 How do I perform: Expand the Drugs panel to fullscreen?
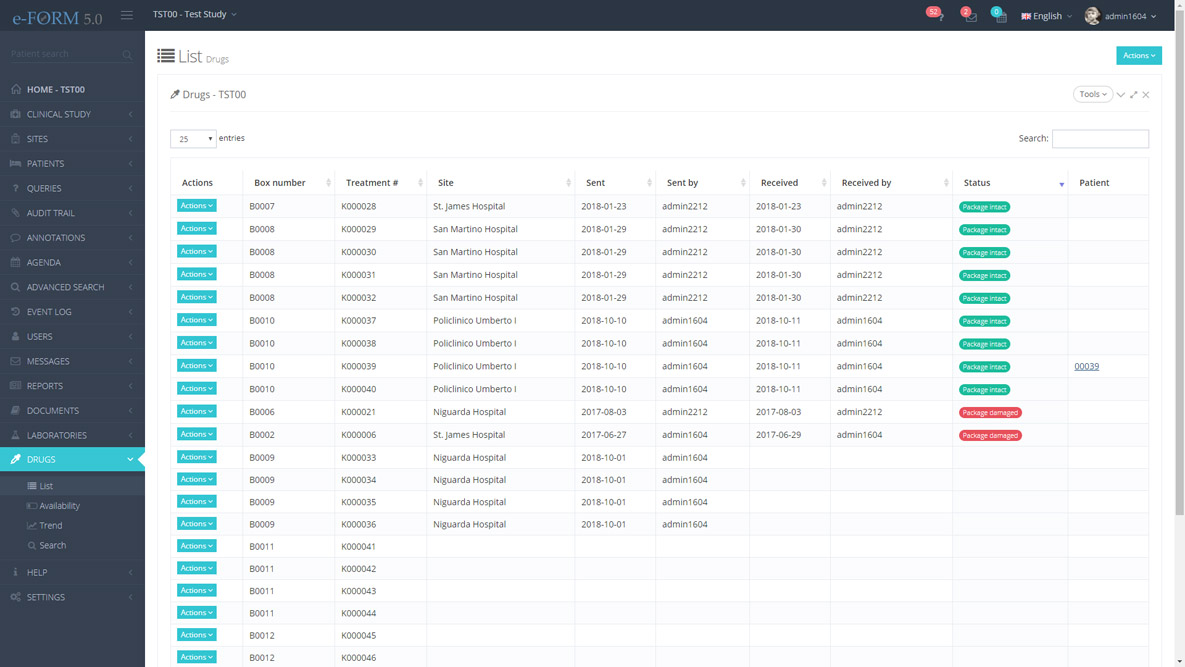click(1134, 95)
